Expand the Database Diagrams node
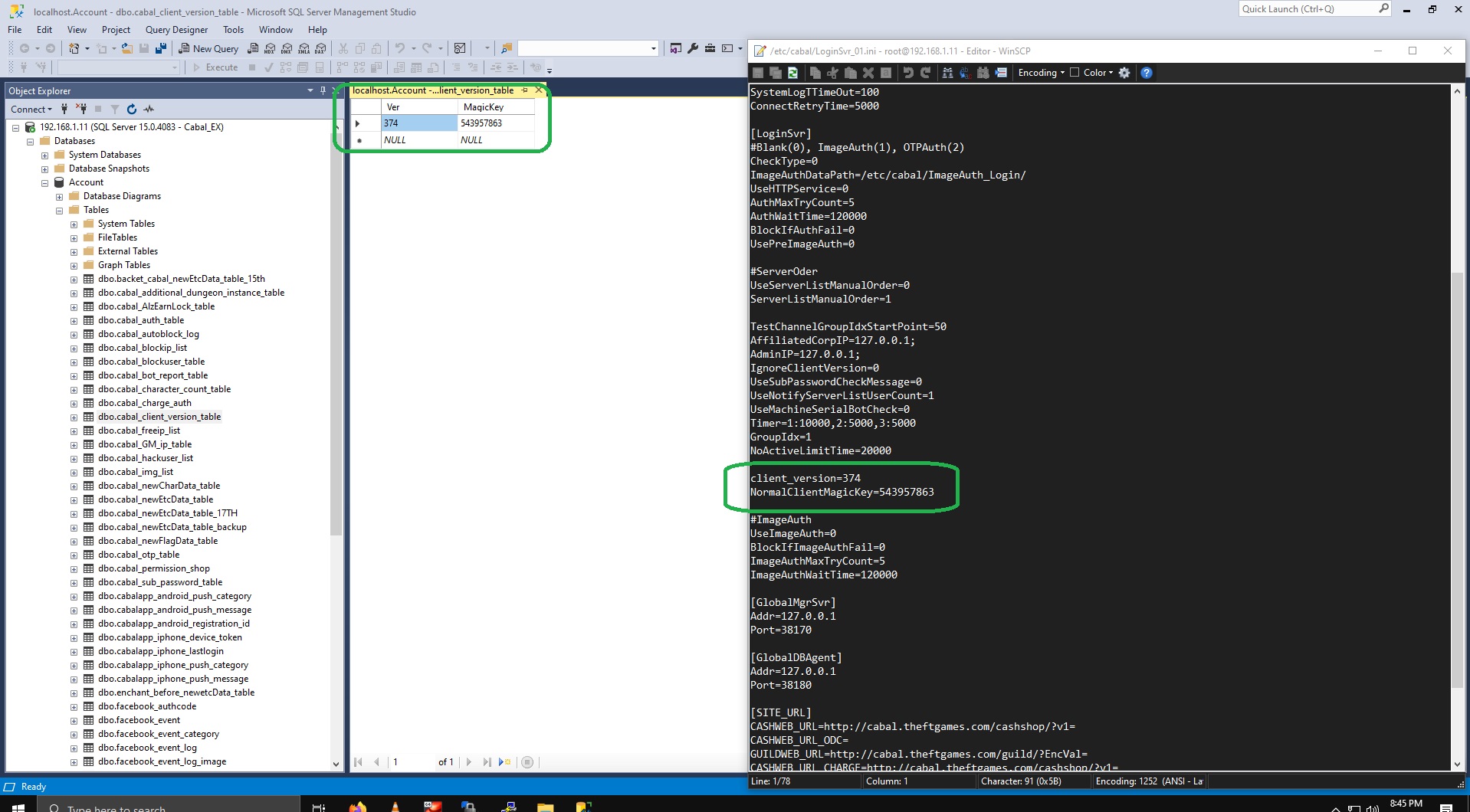The image size is (1470, 812). click(59, 196)
